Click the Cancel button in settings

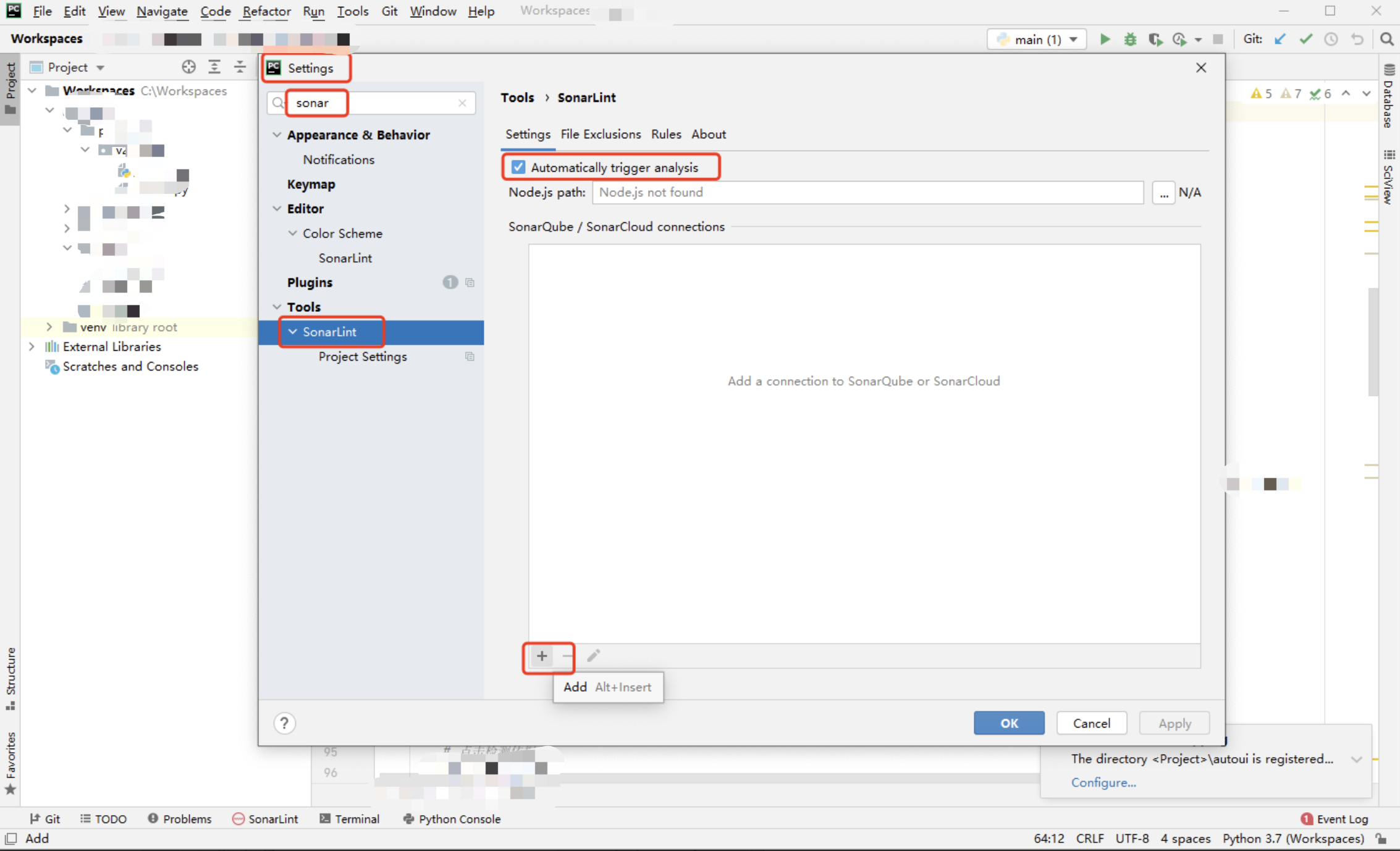[1092, 723]
